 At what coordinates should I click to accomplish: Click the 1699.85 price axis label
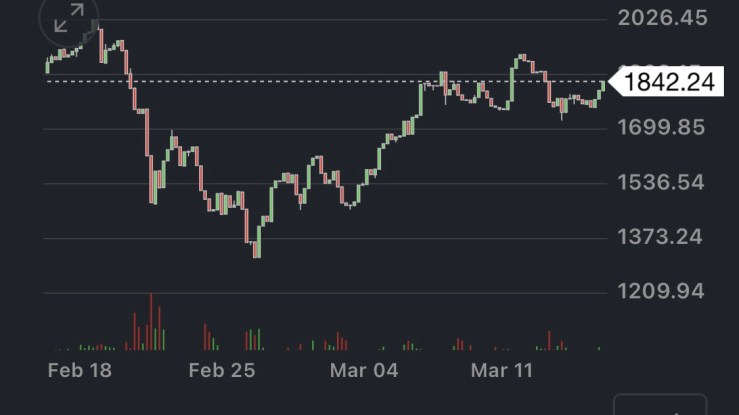[664, 127]
